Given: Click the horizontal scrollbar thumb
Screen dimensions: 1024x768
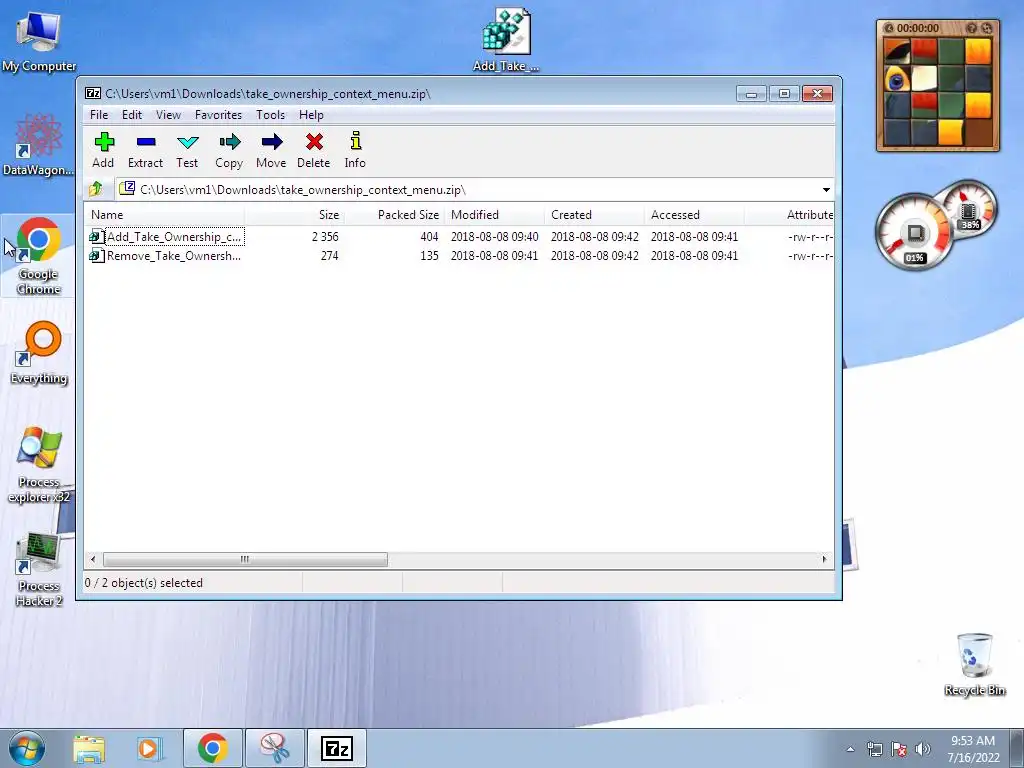Looking at the screenshot, I should (245, 560).
